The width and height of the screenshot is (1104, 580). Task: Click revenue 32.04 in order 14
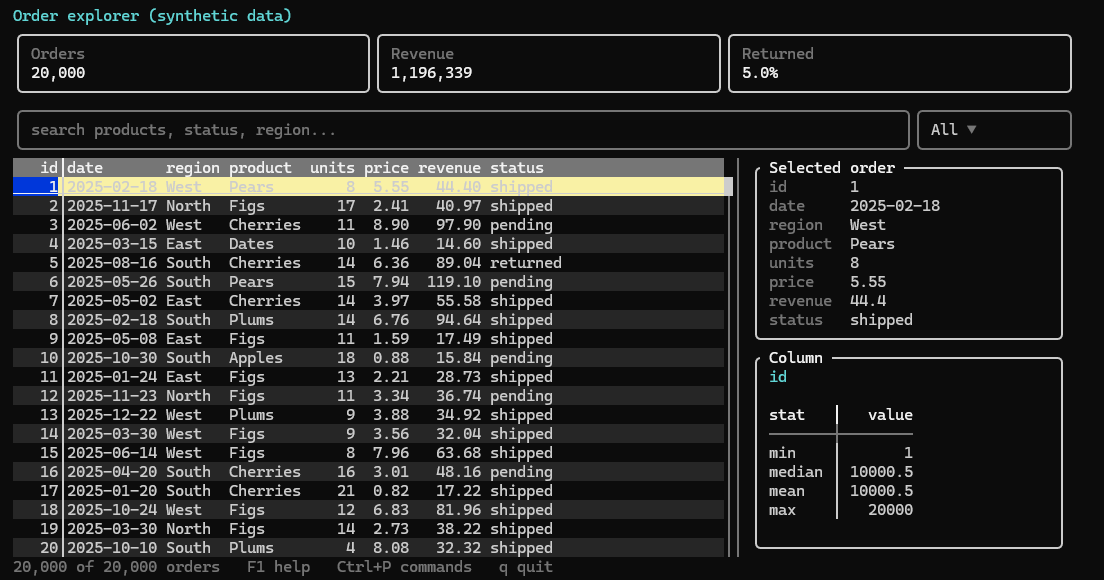[x=458, y=434]
